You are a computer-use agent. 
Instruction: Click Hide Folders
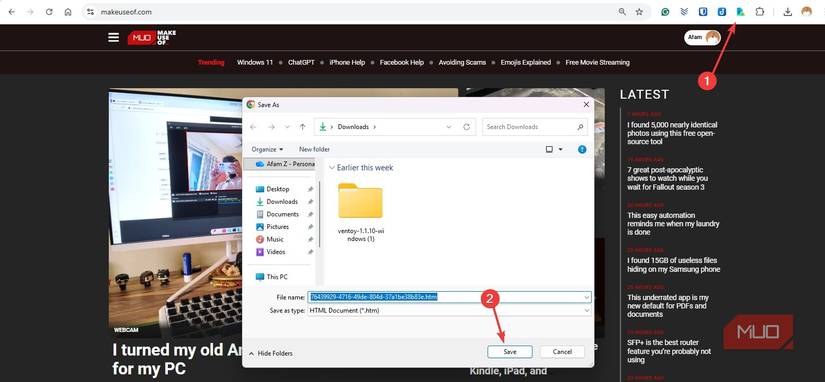point(271,353)
